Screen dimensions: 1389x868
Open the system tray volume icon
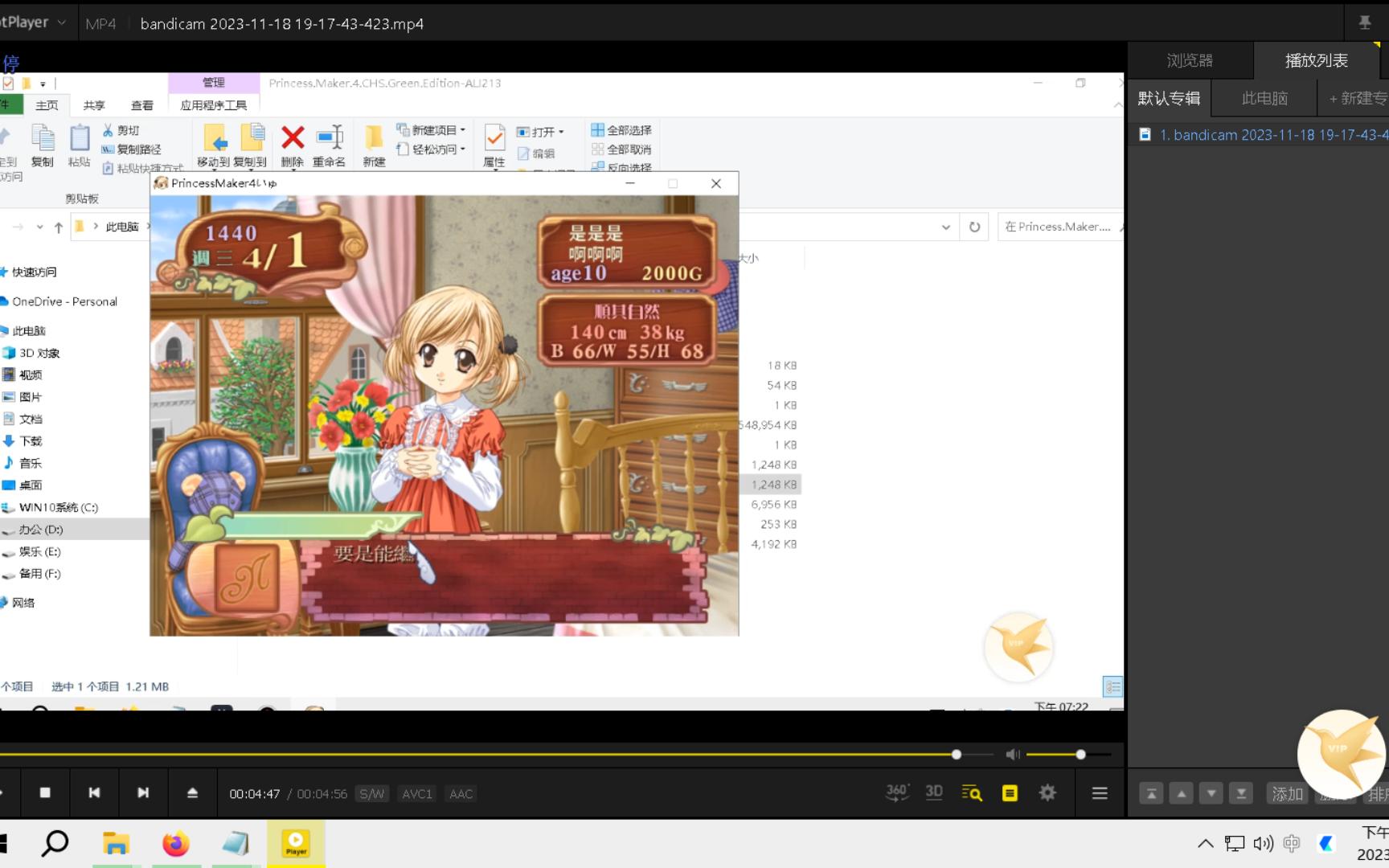[1263, 843]
